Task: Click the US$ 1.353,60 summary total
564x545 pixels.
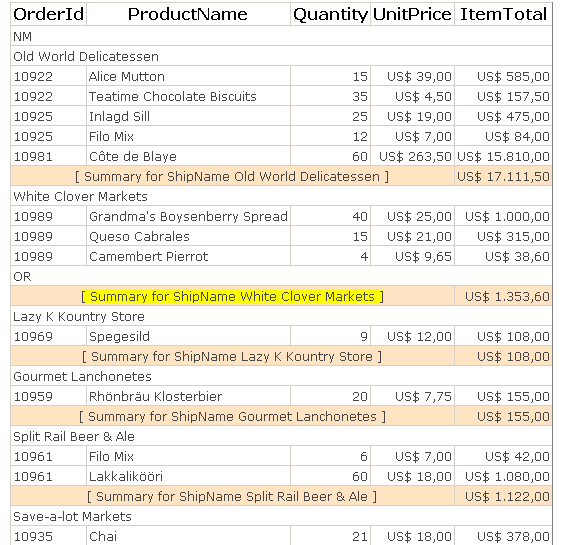Action: (x=503, y=296)
